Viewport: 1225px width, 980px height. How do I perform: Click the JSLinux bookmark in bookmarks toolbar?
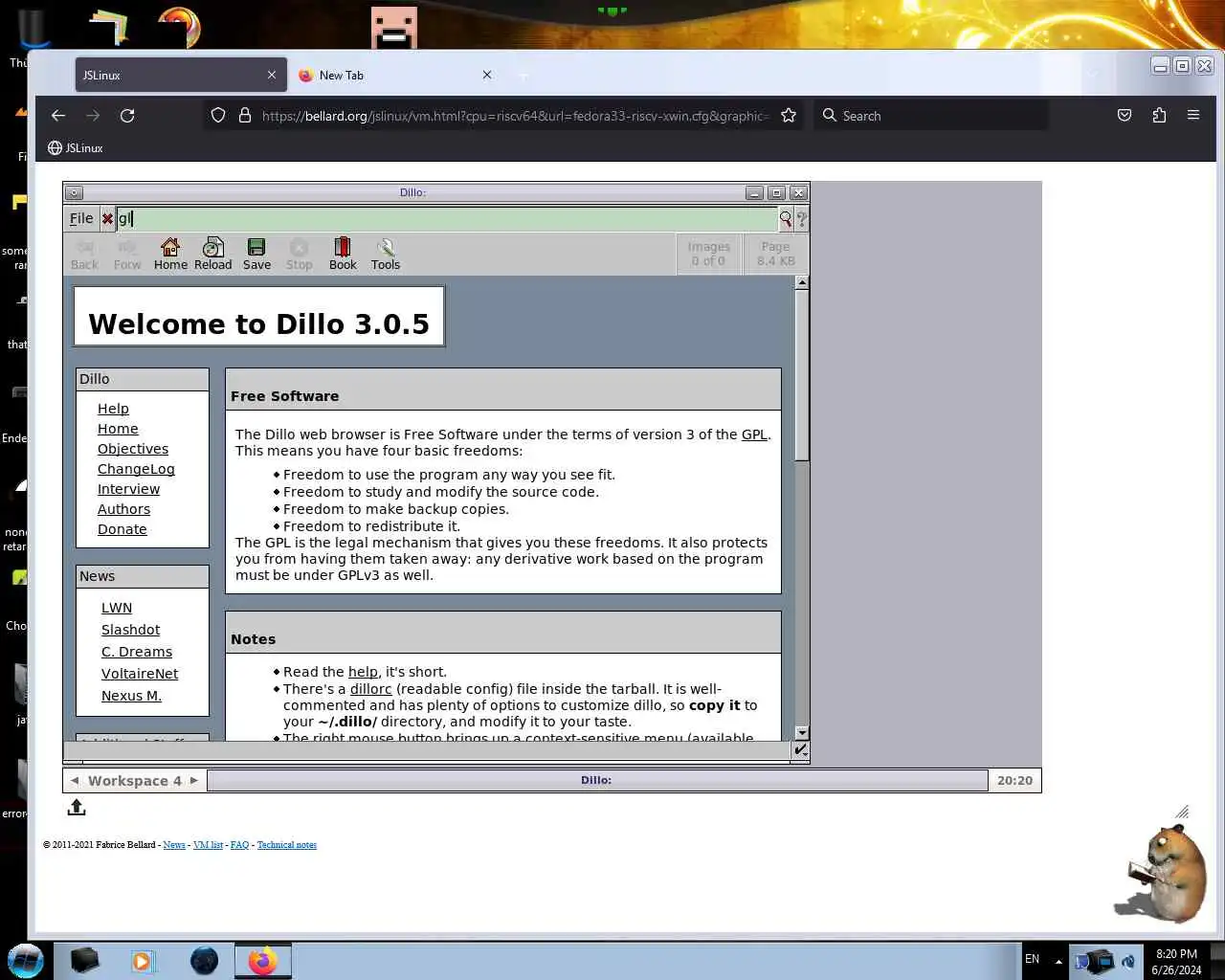[x=76, y=148]
